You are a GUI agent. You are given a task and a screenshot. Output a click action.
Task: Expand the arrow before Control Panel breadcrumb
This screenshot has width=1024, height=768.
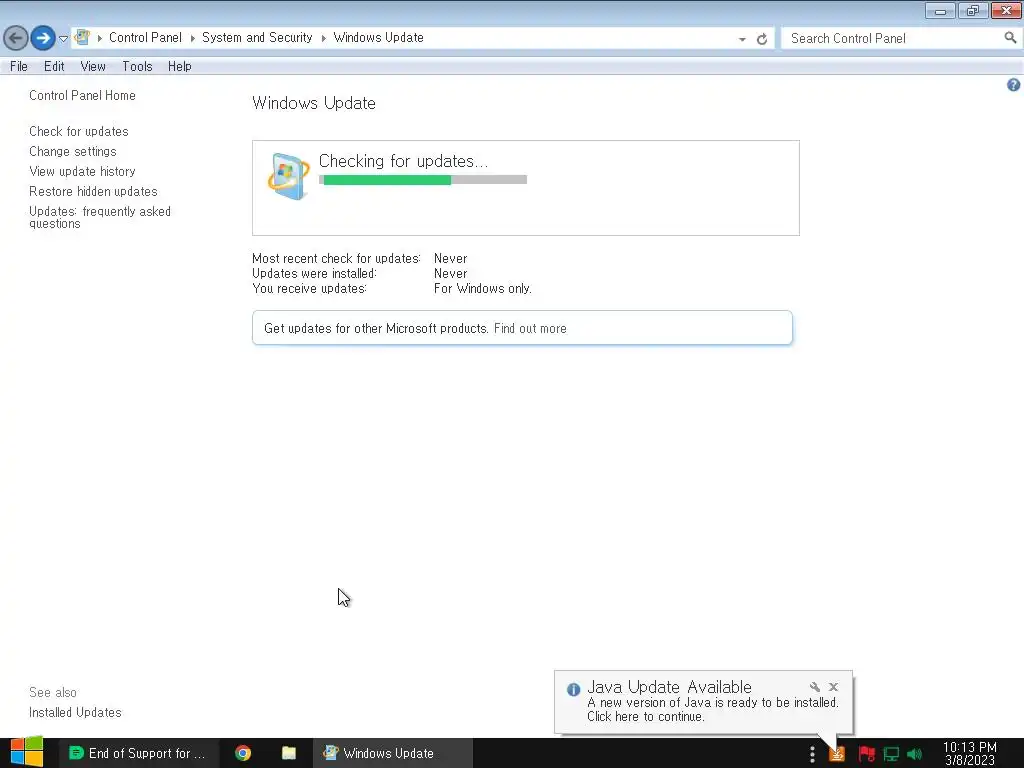(100, 38)
